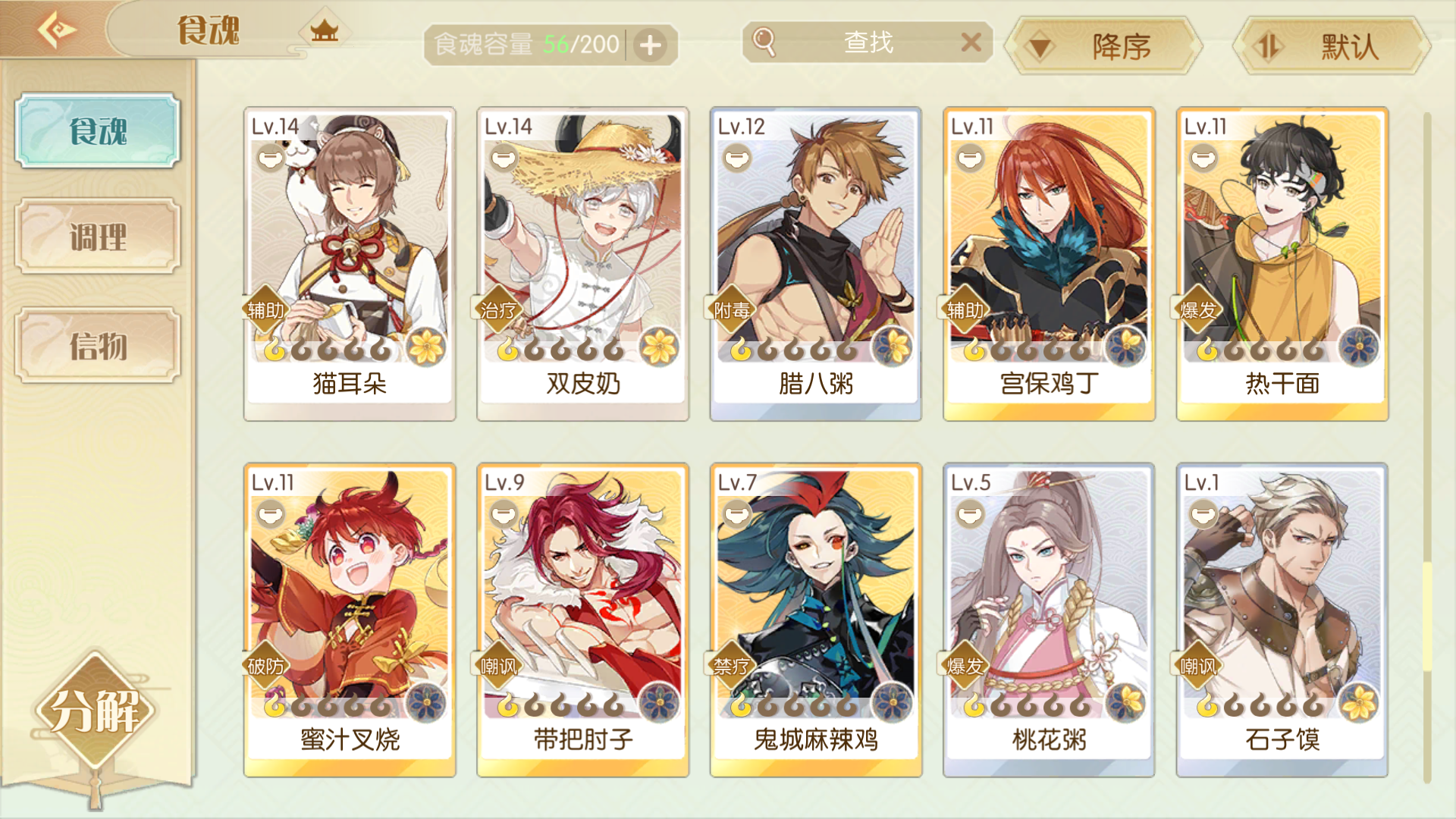Clear search with the X icon
Viewport: 1456px width, 819px height.
point(971,42)
